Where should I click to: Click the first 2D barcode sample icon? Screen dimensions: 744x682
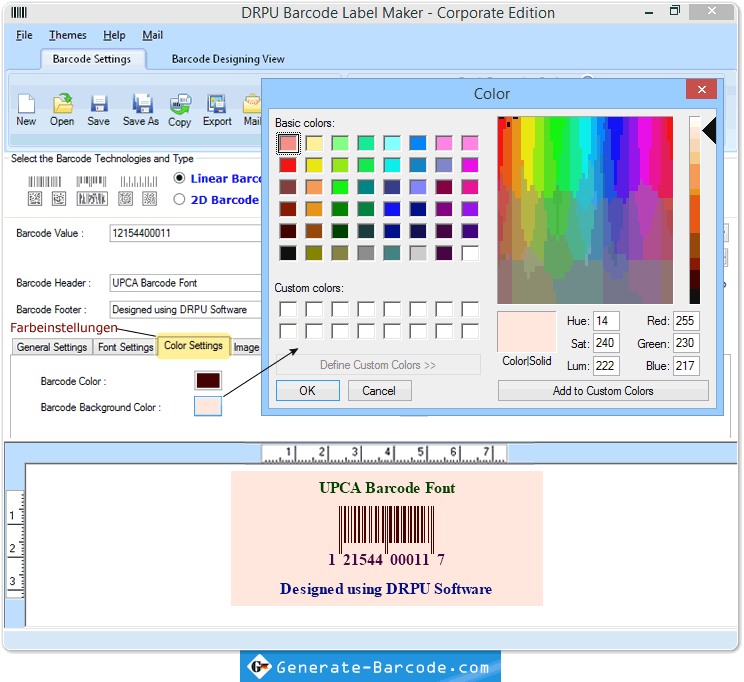pos(35,198)
